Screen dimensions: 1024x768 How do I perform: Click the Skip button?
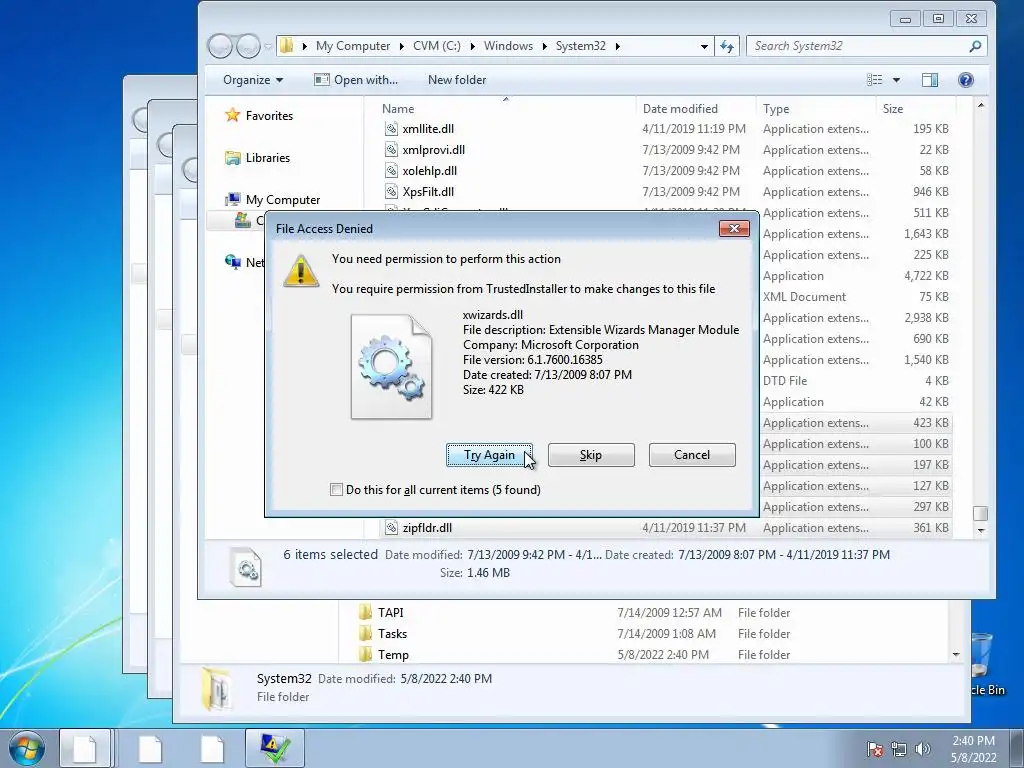point(591,455)
